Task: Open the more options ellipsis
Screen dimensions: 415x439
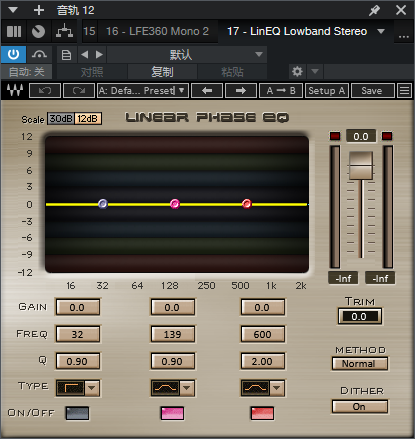Action: pos(404,36)
